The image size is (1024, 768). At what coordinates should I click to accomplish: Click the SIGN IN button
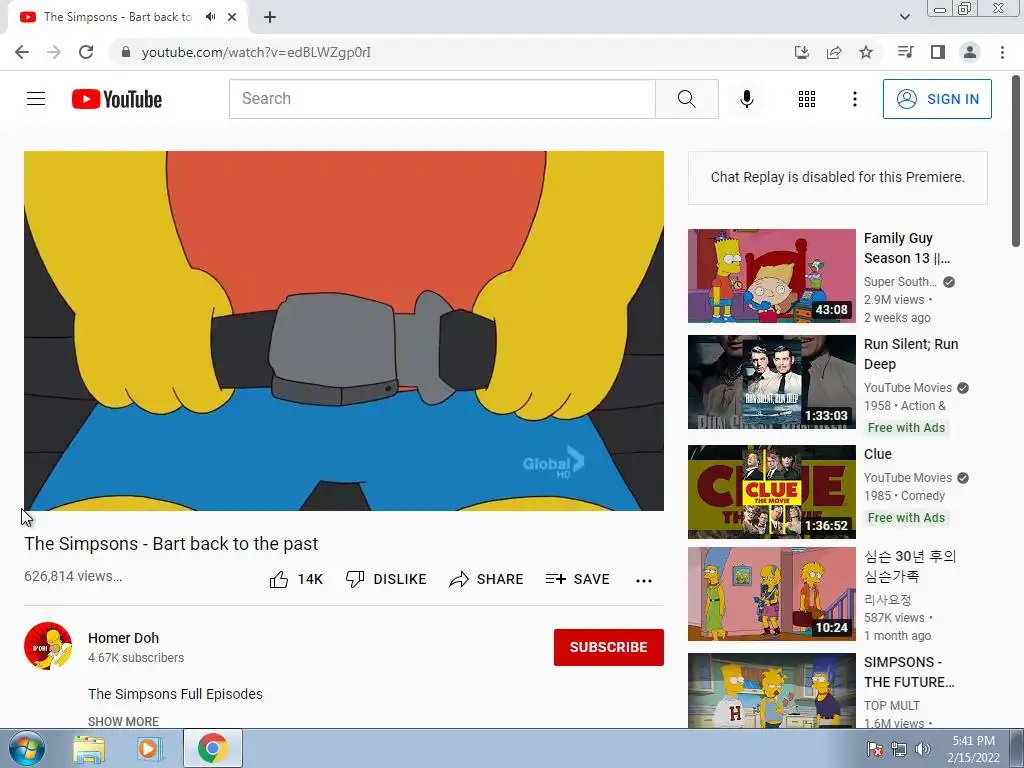(x=937, y=99)
